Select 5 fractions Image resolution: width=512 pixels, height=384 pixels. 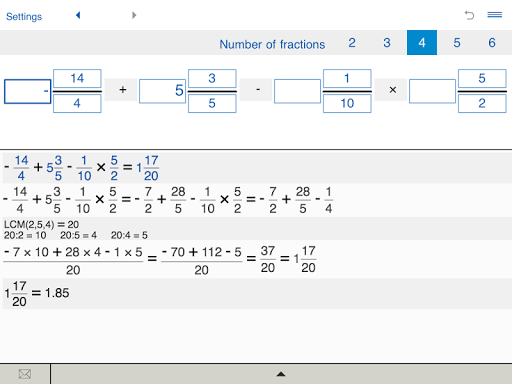[x=457, y=43]
